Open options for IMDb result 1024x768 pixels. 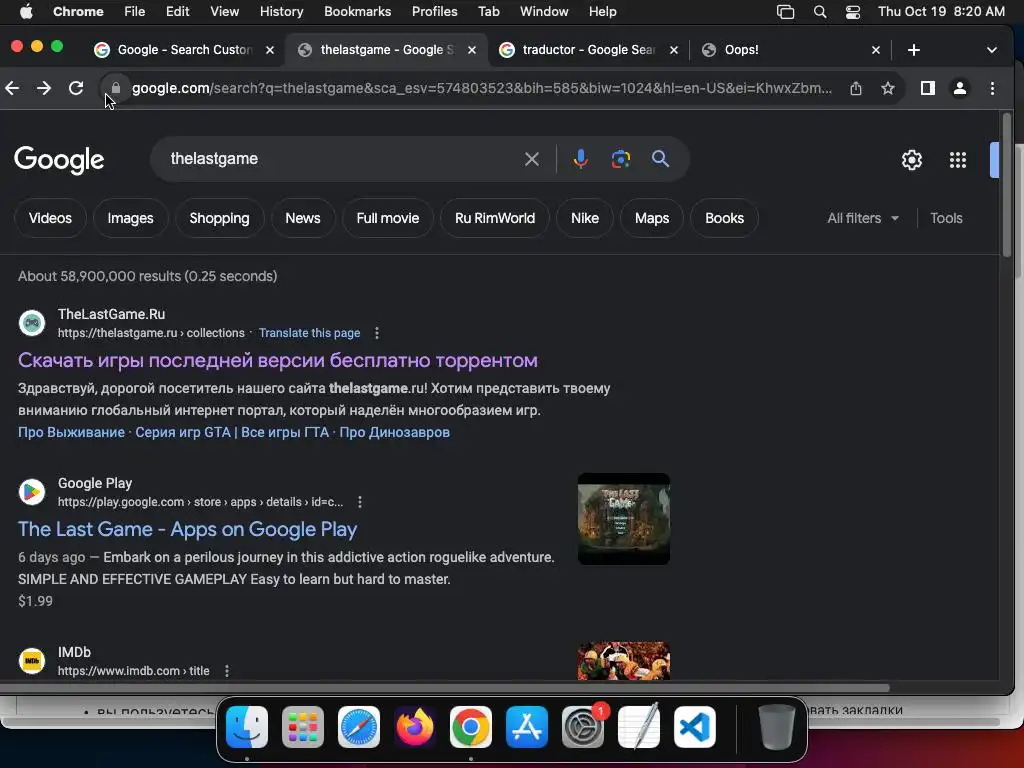coord(227,671)
